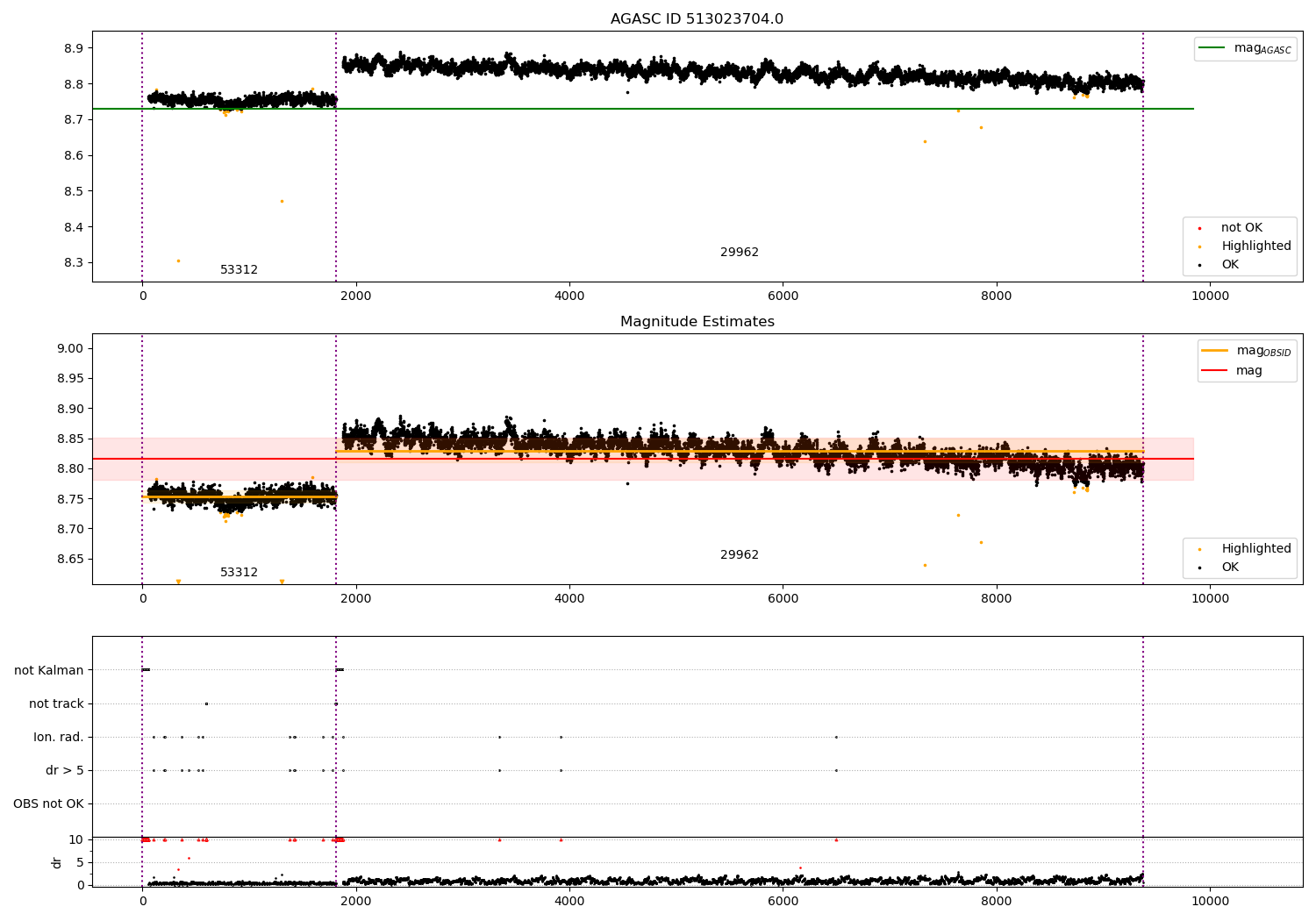Screen dimensions: 1316x921
Task: Click the 8.9 y-tick in the top plot
Action: pos(74,48)
